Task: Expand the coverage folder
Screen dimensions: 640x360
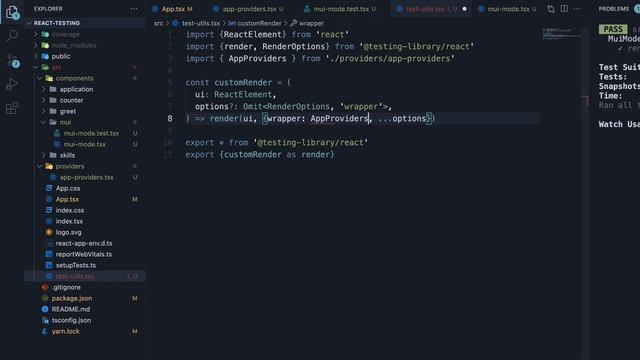Action: coord(66,34)
